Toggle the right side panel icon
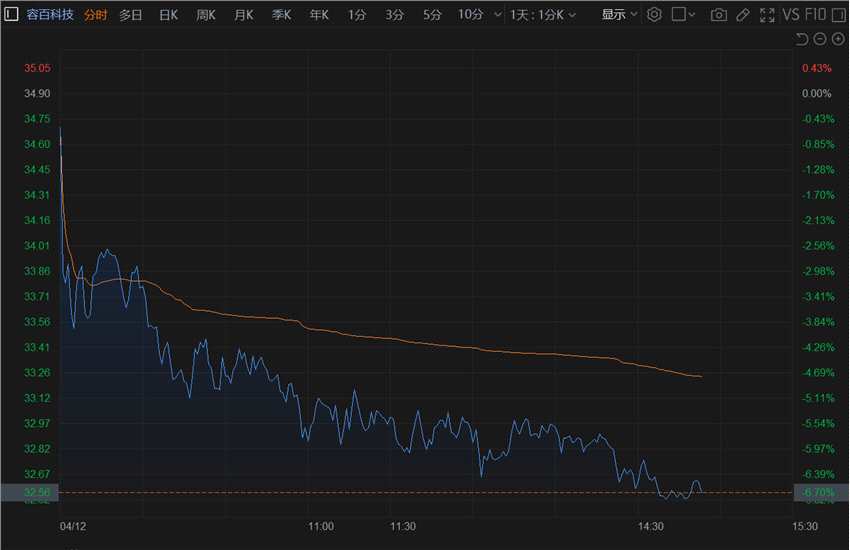Viewport: 850px width, 550px height. pos(839,15)
